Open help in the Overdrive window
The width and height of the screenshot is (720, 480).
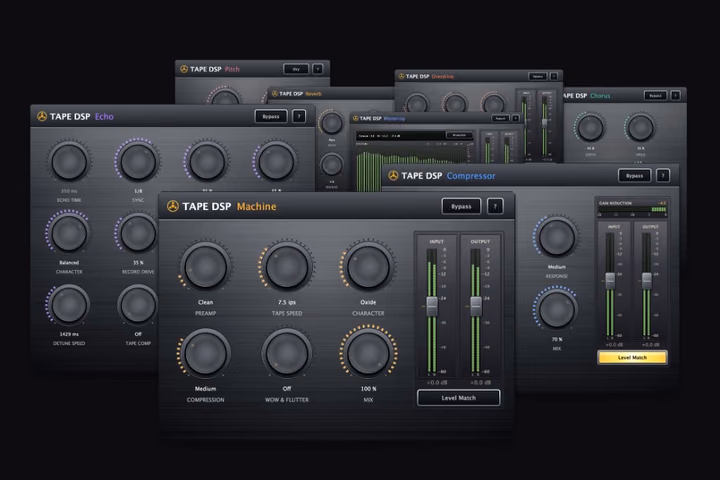554,76
